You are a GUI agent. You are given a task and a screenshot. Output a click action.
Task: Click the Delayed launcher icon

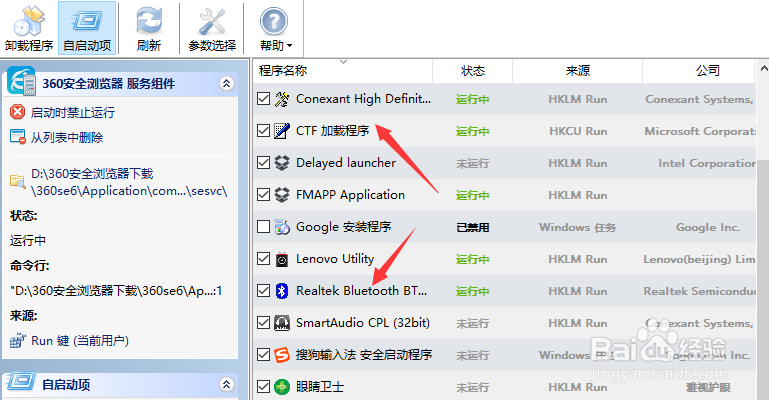point(282,163)
